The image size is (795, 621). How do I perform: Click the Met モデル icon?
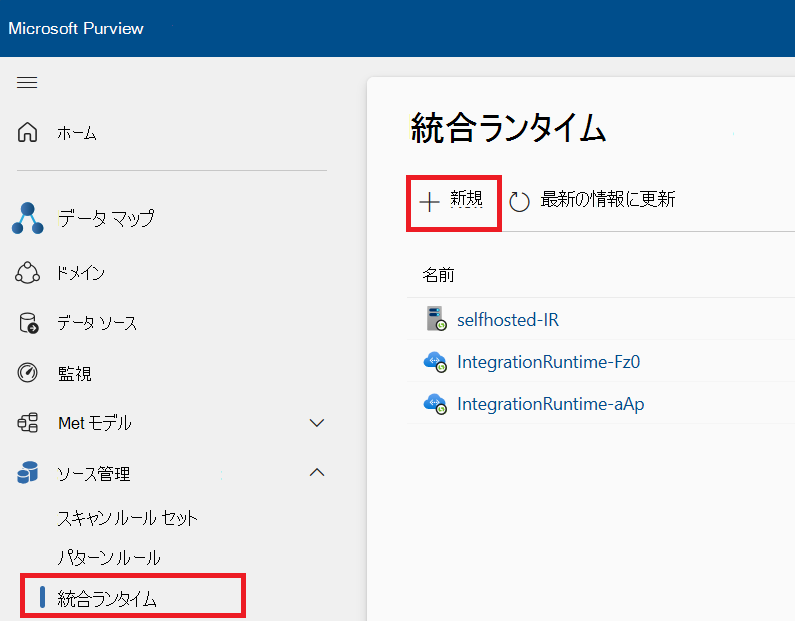coord(28,422)
